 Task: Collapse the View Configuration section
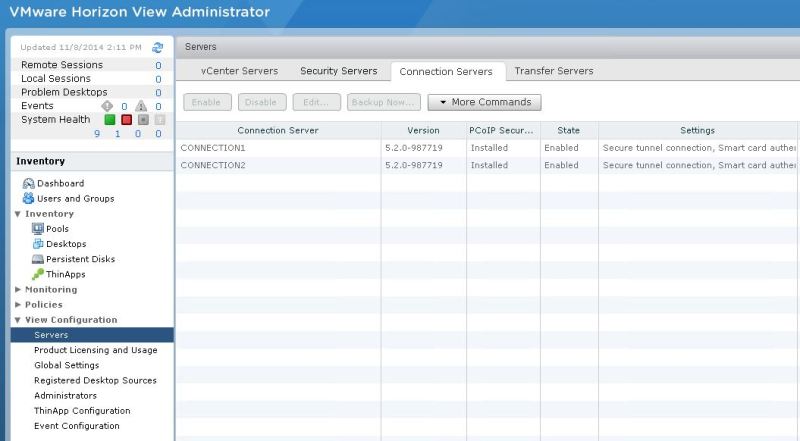pos(18,320)
